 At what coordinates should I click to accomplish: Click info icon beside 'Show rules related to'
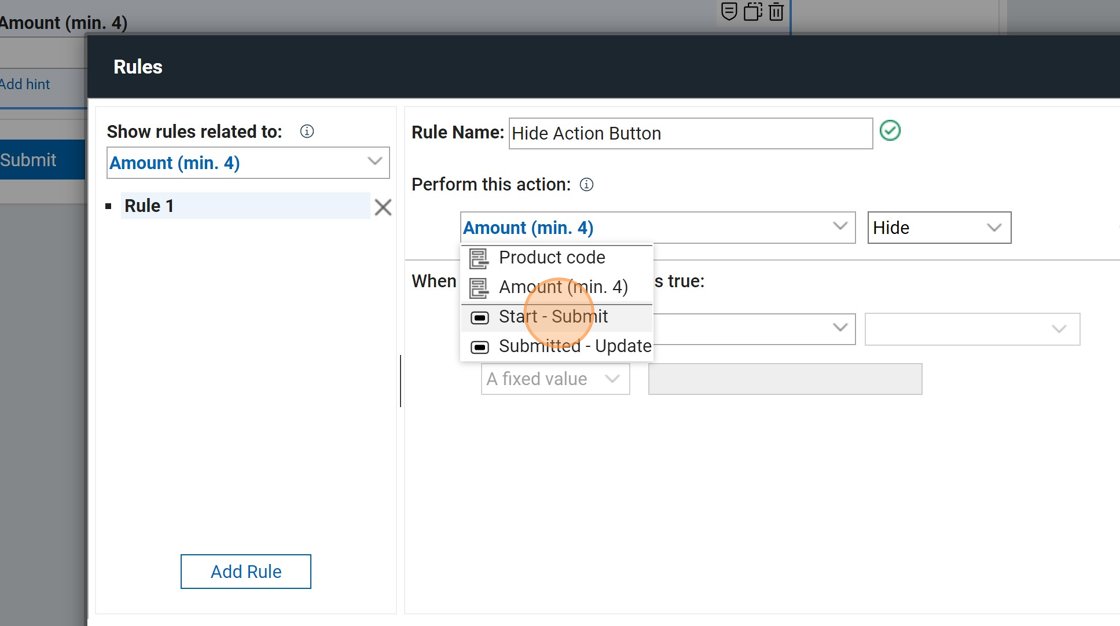click(x=307, y=132)
